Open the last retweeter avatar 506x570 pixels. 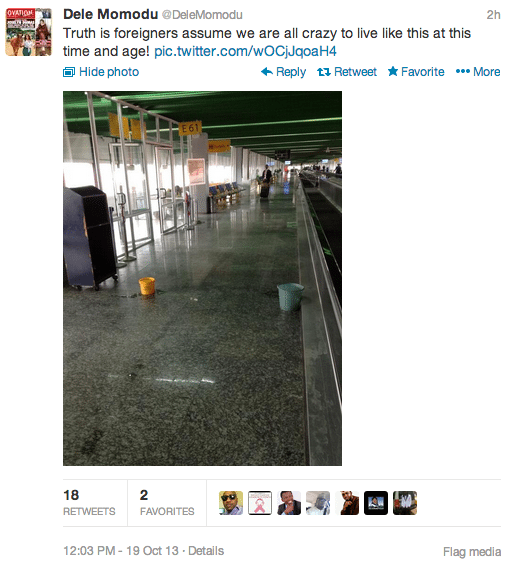[405, 503]
